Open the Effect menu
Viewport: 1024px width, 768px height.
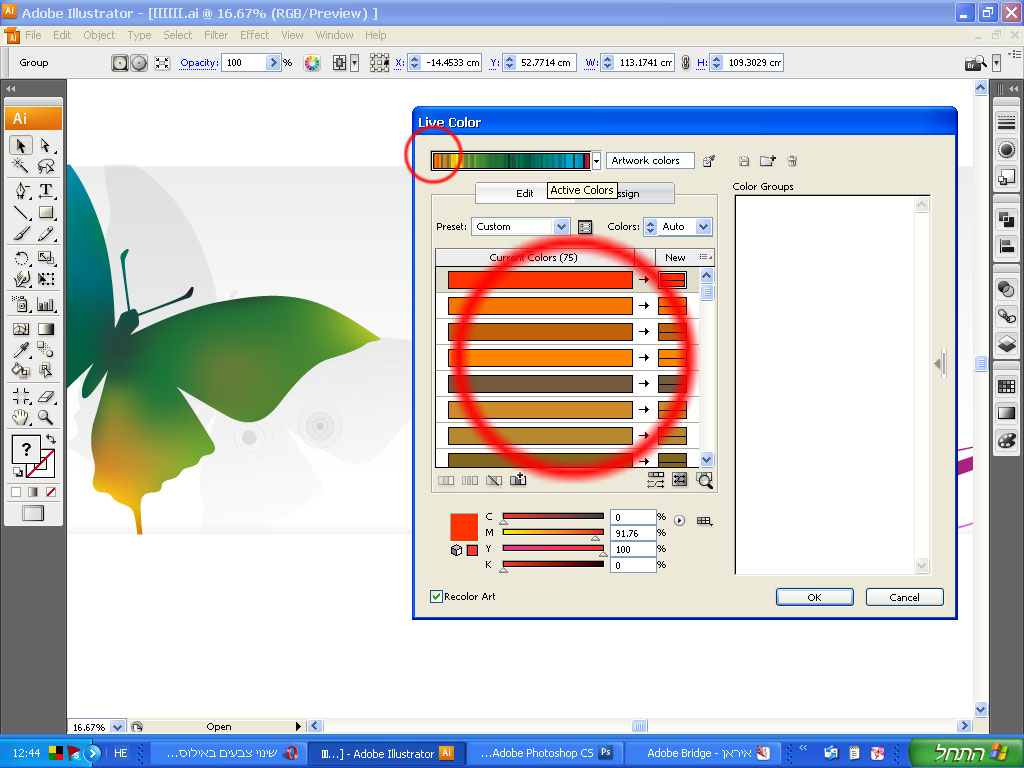point(255,35)
